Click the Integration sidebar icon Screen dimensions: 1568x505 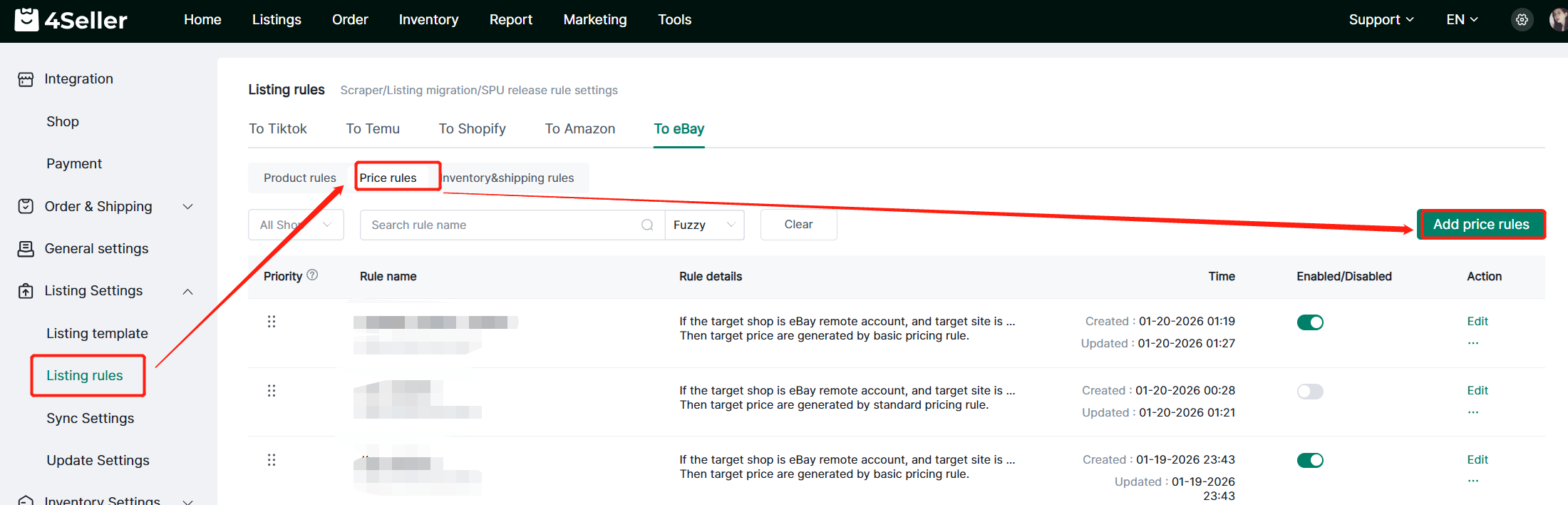click(x=26, y=79)
